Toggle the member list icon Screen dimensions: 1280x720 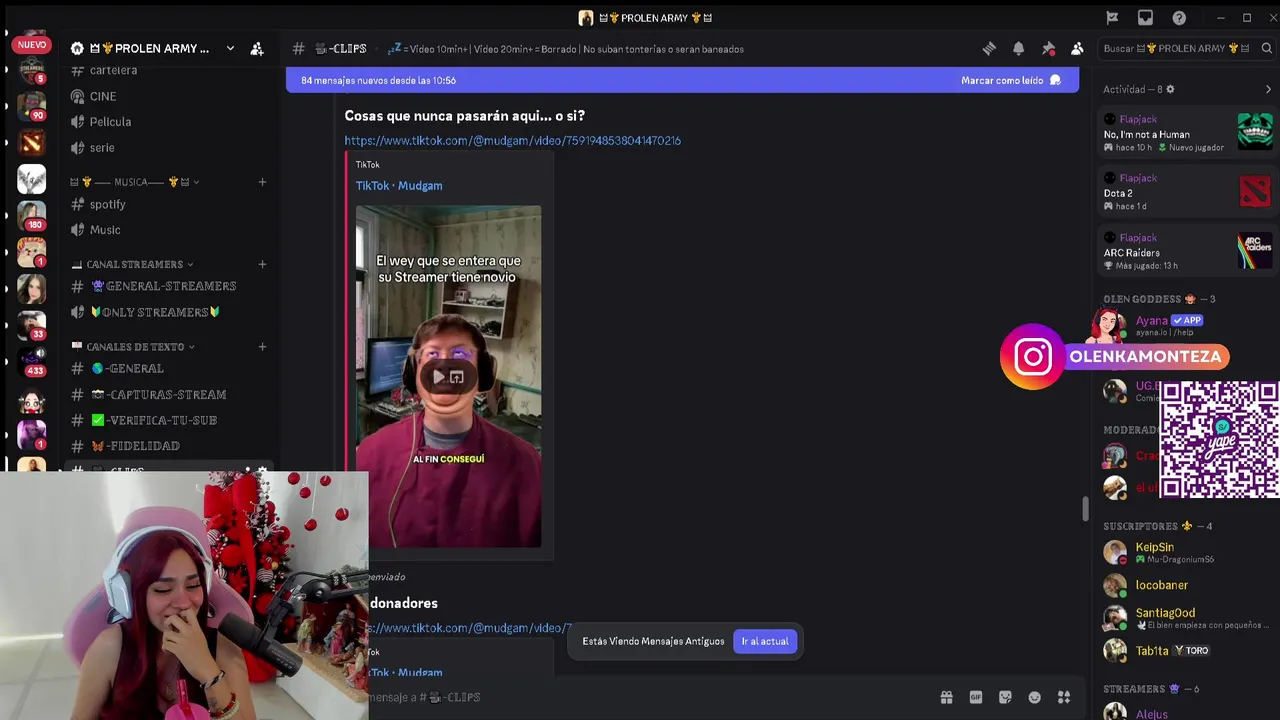(1077, 48)
